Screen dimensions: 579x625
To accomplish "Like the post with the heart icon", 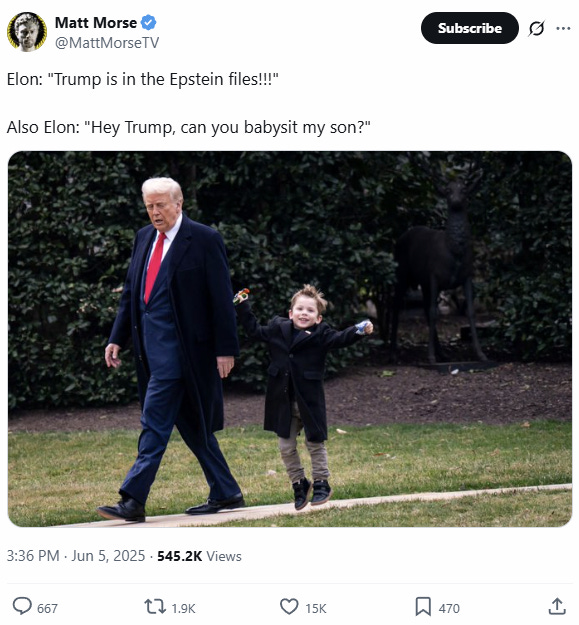I will point(289,607).
